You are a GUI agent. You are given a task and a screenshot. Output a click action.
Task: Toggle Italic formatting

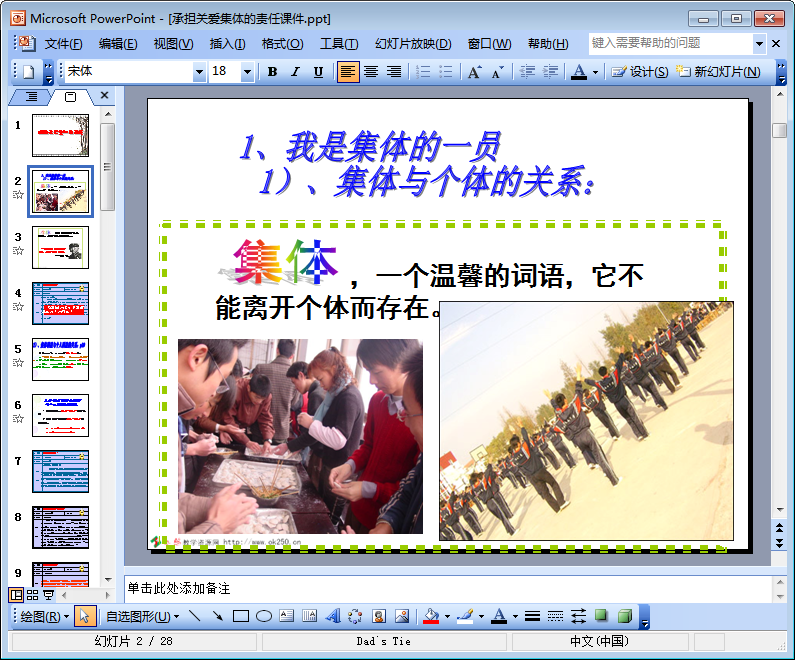pyautogui.click(x=295, y=72)
